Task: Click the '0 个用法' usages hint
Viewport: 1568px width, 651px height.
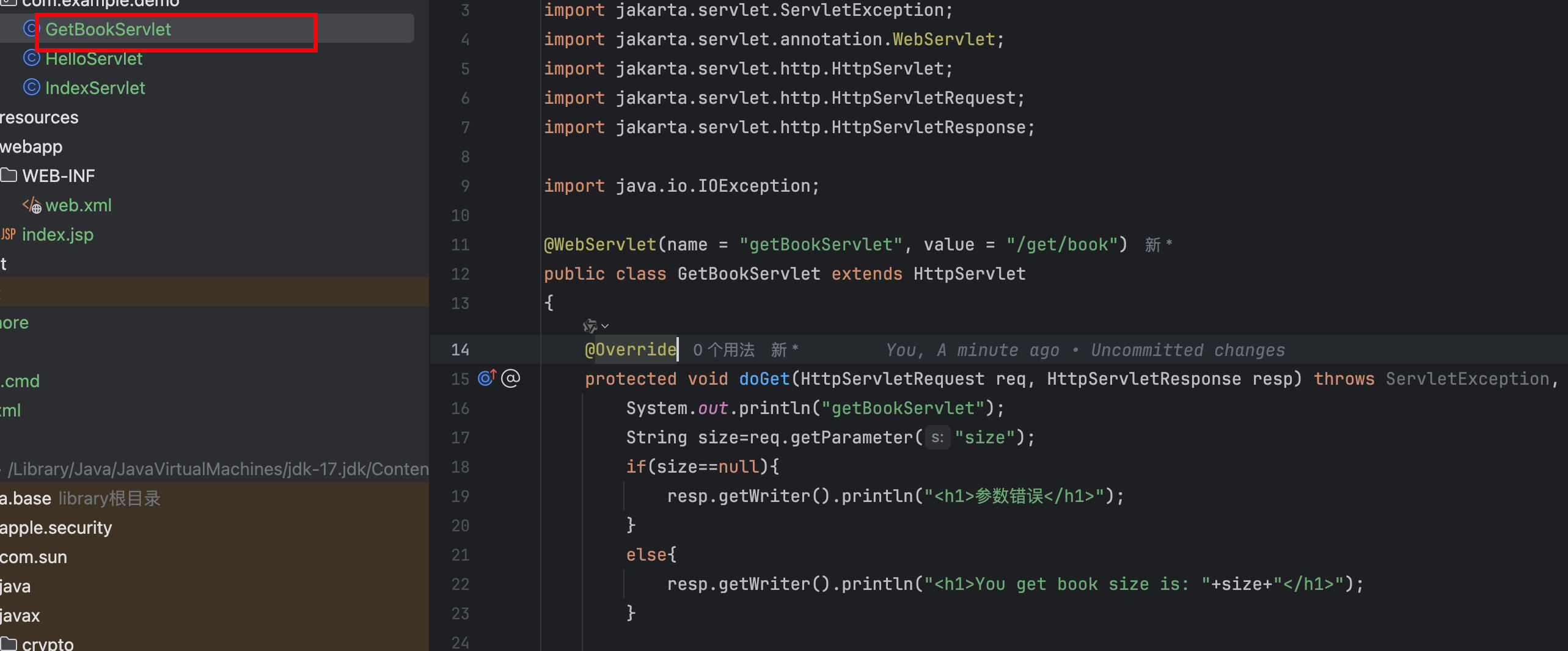Action: click(x=724, y=350)
